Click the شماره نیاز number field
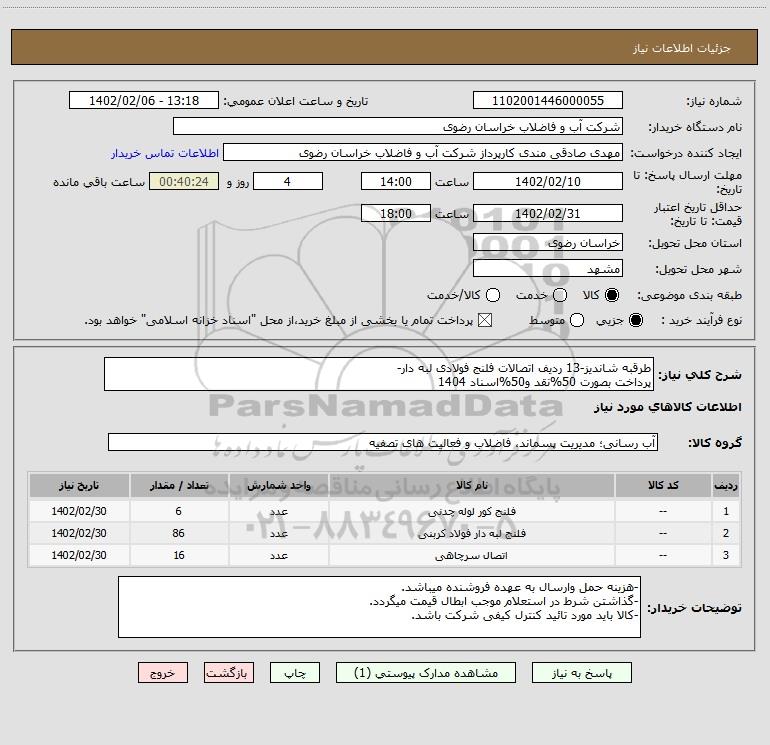Viewport: 770px width, 745px height. click(x=548, y=100)
